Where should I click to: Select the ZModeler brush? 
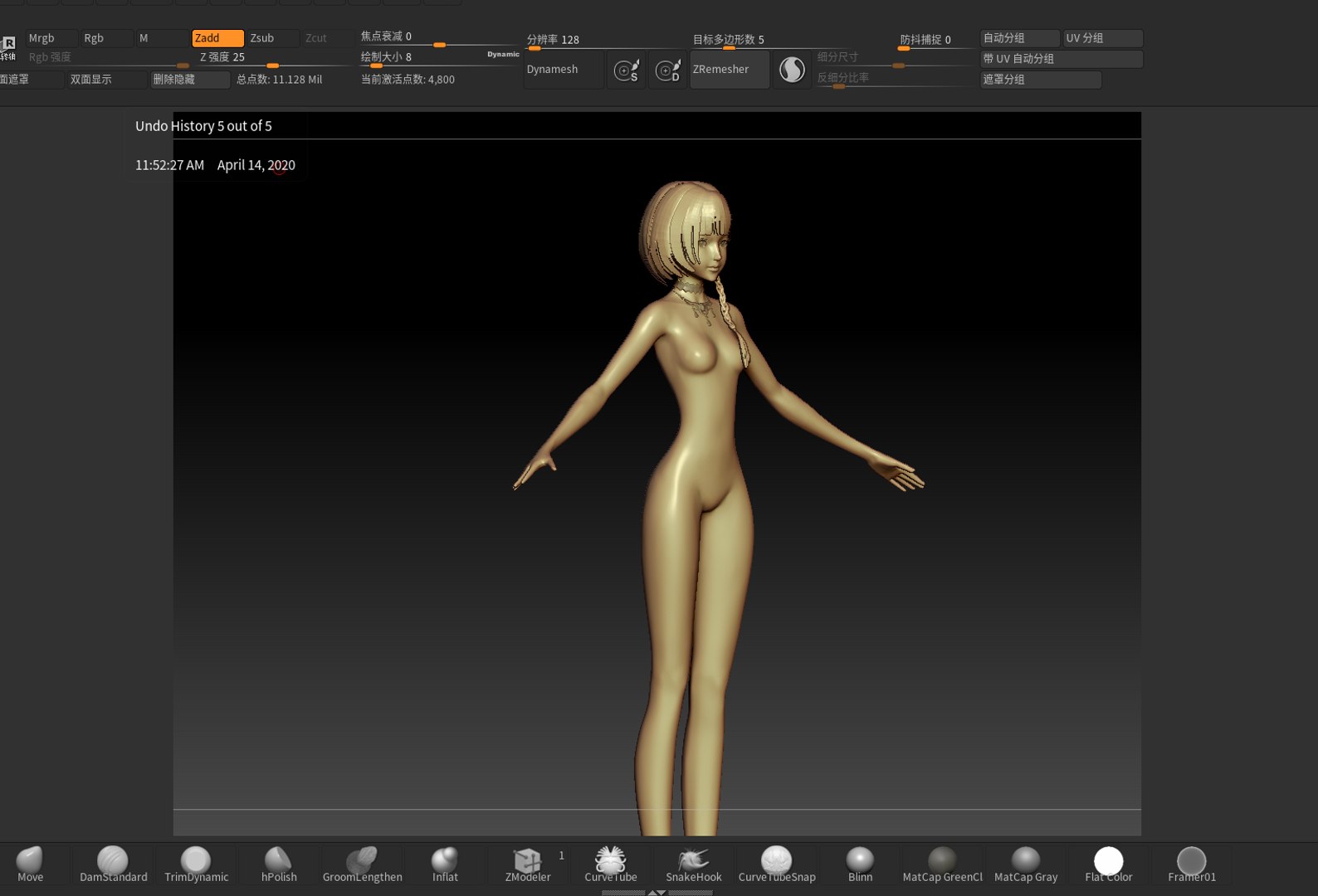point(528,863)
